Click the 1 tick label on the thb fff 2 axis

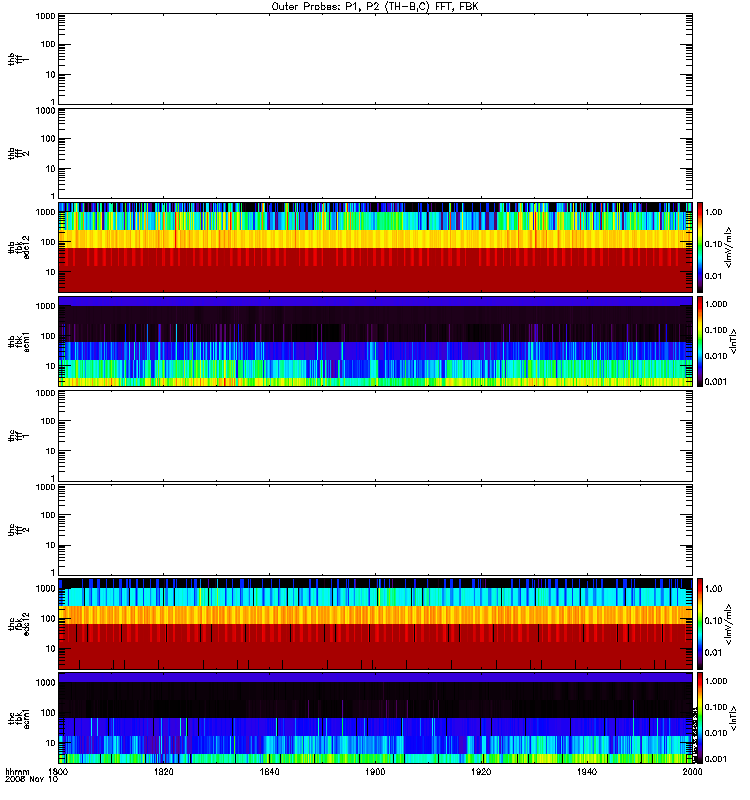coord(53,196)
